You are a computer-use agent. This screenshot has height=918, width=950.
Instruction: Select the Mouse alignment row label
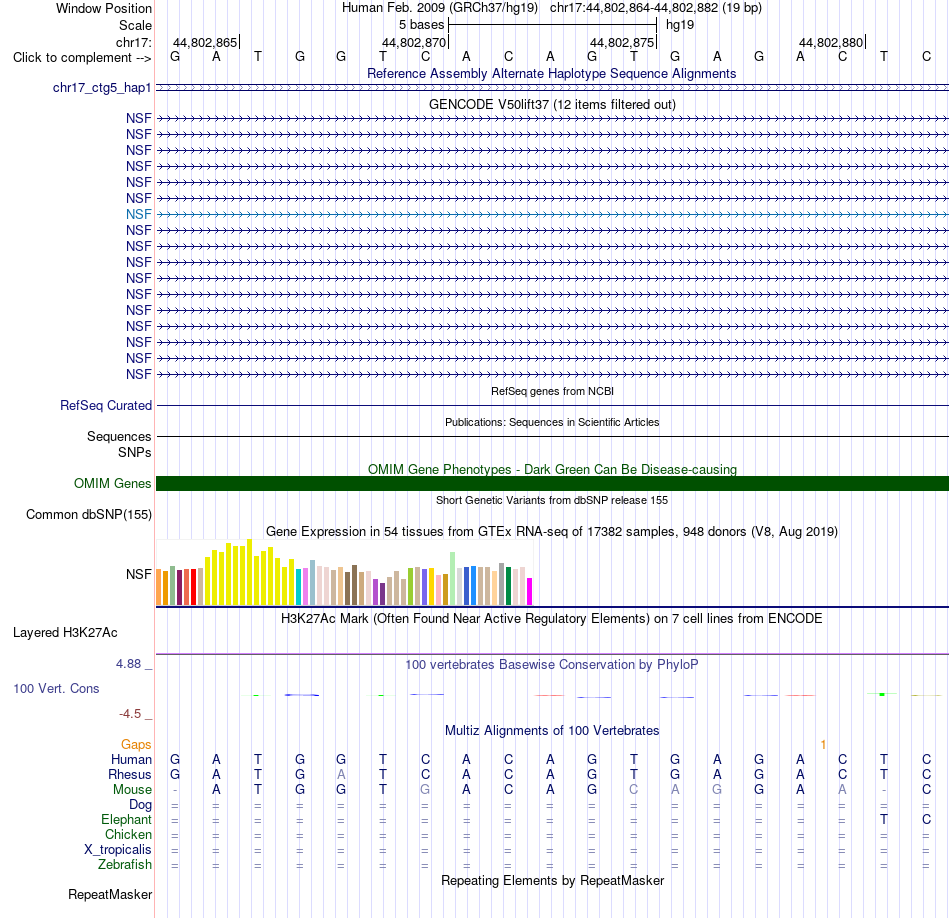click(x=132, y=790)
